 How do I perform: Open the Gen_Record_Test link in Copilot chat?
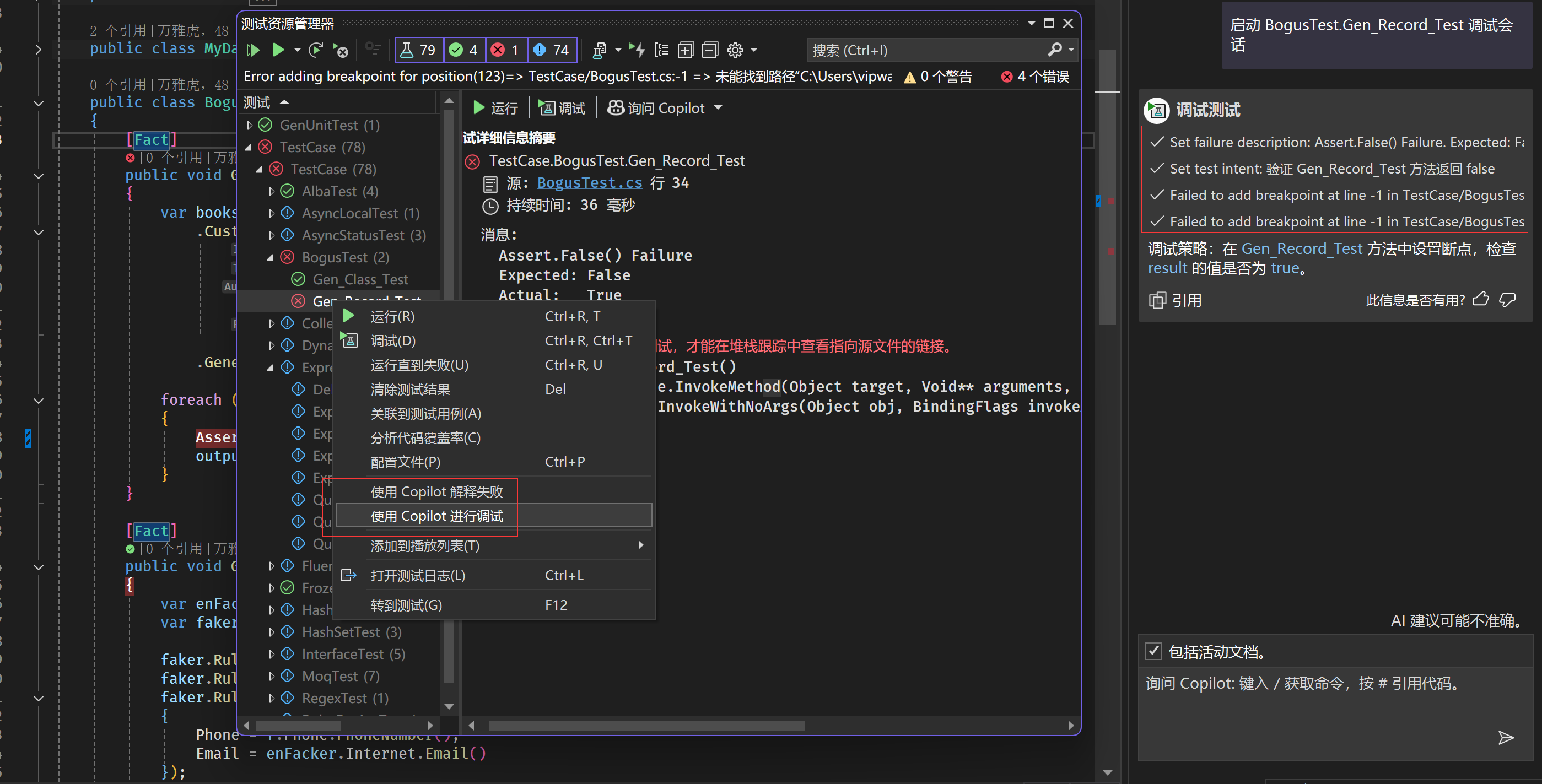pyautogui.click(x=1302, y=249)
